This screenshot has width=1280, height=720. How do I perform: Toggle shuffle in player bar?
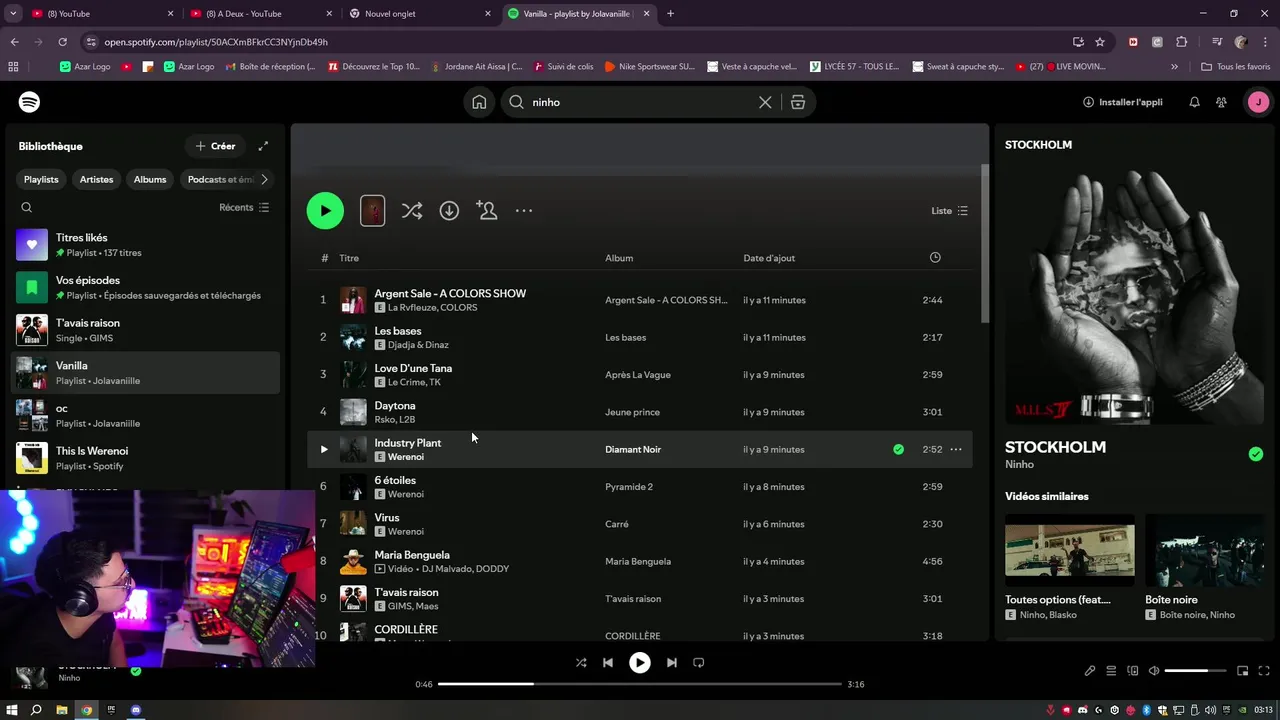[581, 662]
